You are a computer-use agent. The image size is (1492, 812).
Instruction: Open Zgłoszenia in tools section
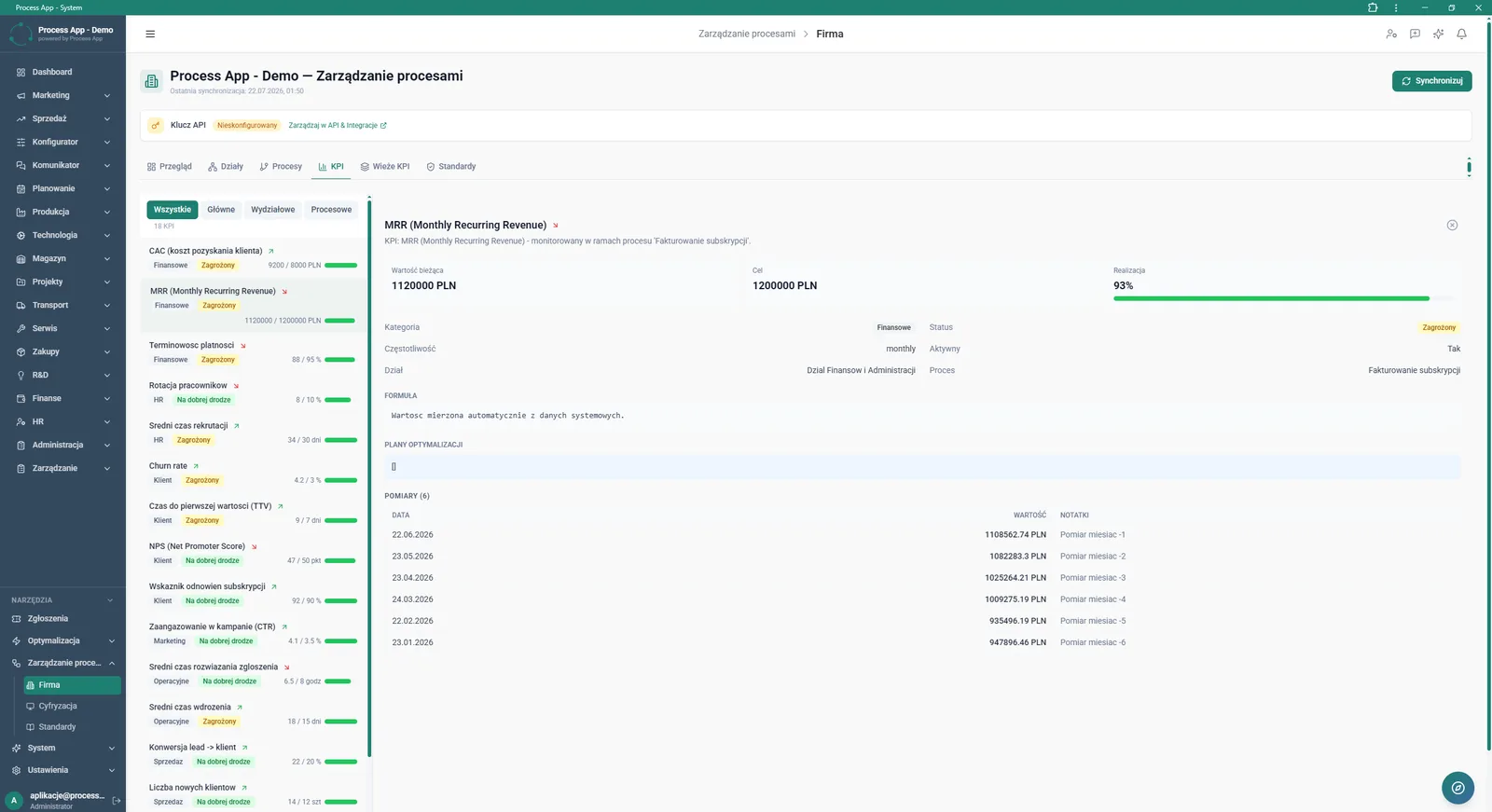pyautogui.click(x=62, y=618)
